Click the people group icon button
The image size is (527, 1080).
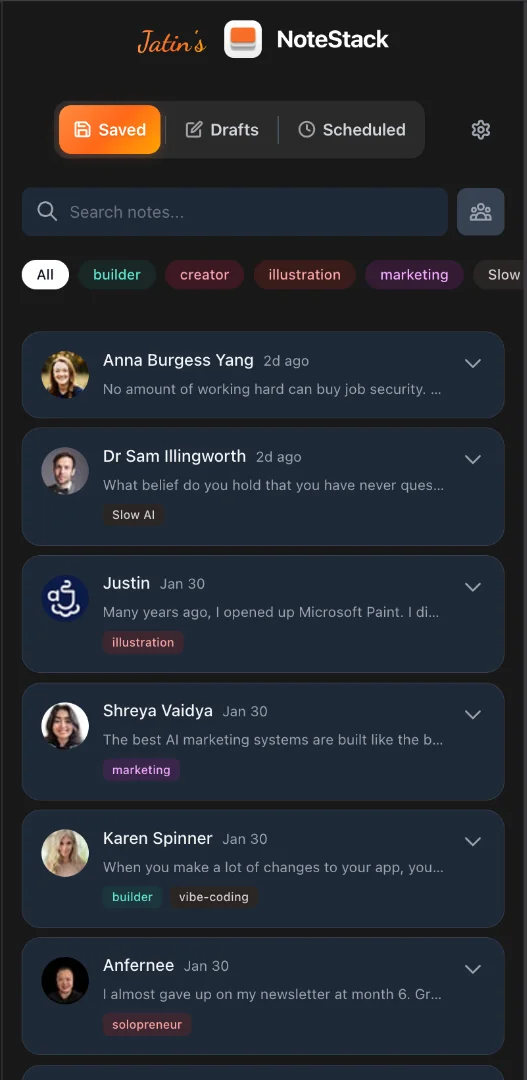480,211
